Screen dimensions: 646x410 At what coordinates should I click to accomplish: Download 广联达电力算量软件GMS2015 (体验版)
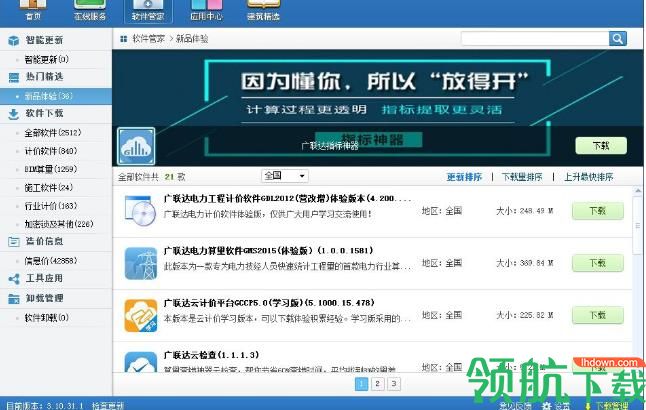[598, 263]
